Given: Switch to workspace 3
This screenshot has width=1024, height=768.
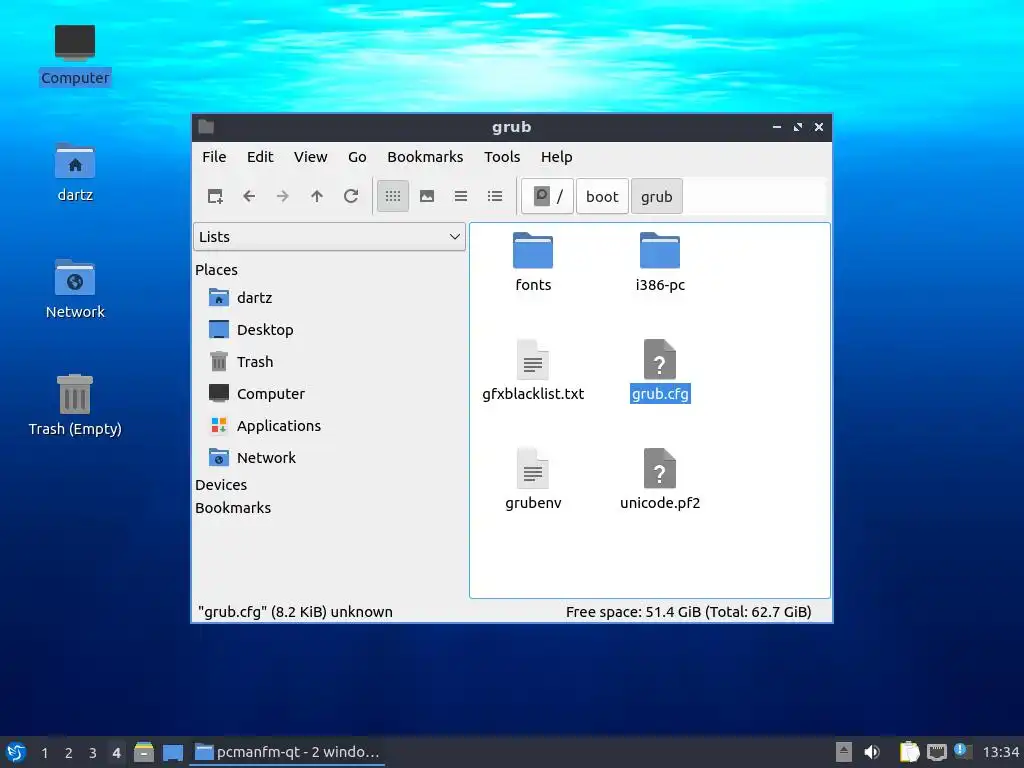Looking at the screenshot, I should click(93, 753).
